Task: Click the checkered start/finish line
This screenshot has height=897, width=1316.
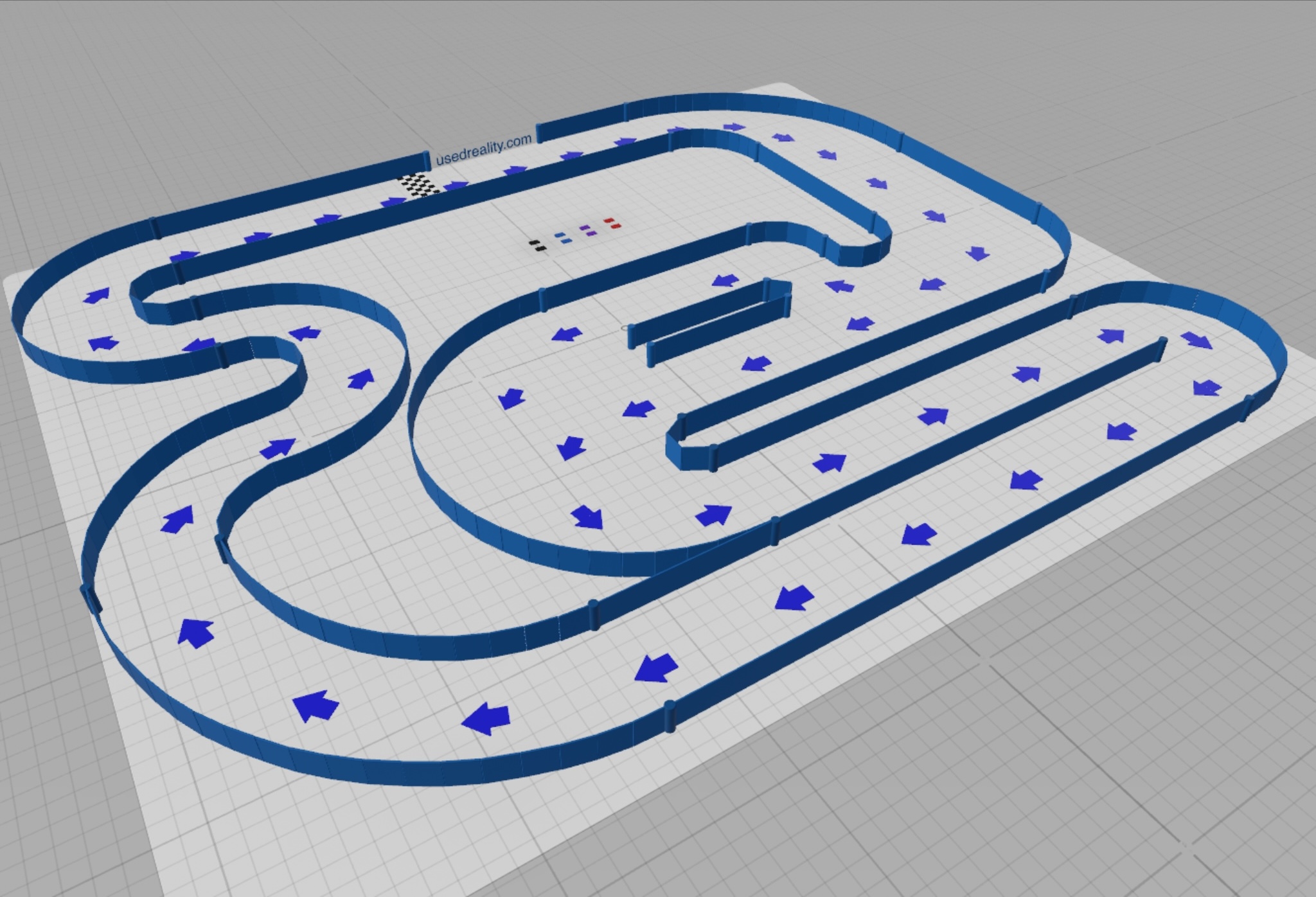Action: click(x=420, y=185)
